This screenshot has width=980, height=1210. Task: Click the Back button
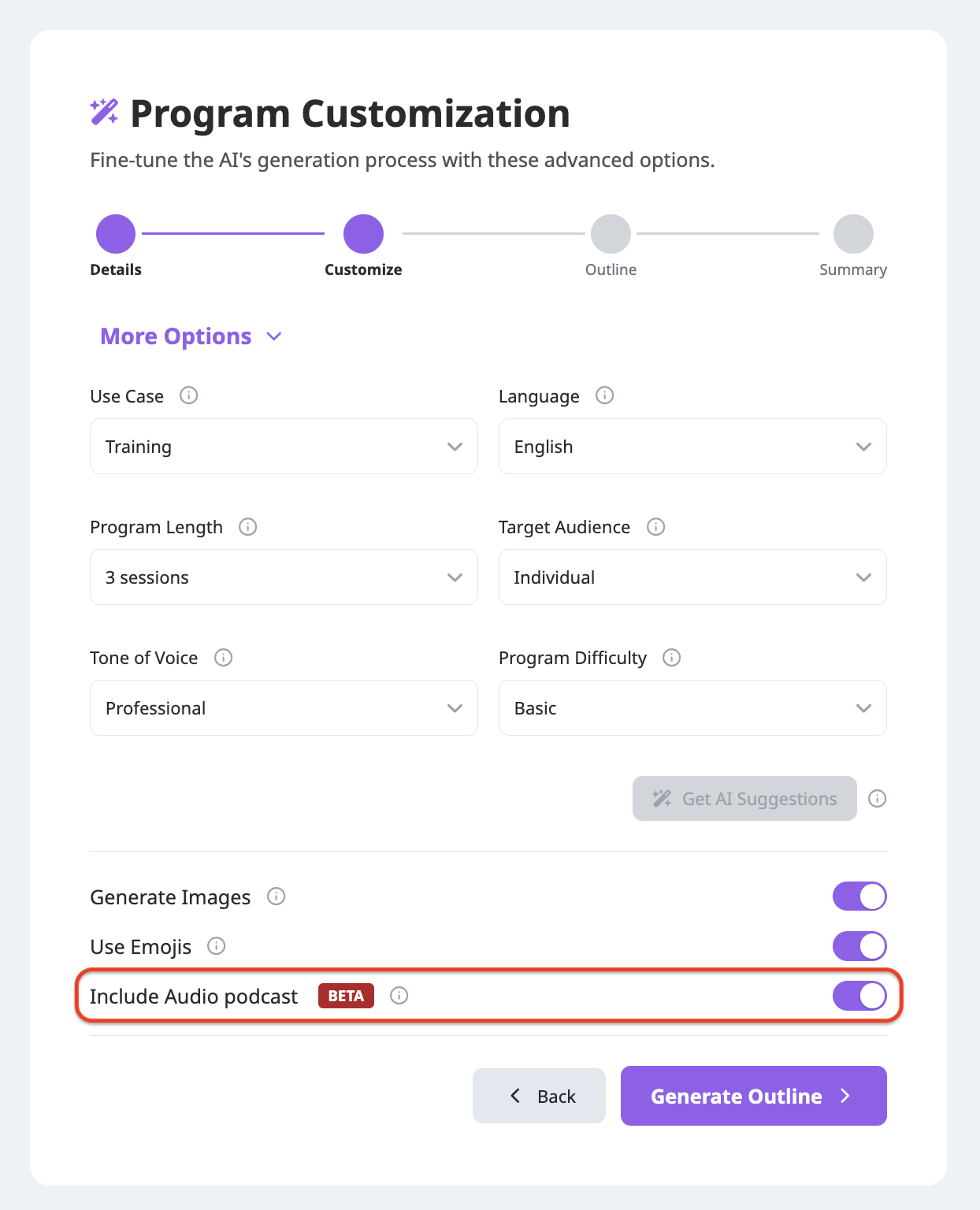click(539, 1096)
